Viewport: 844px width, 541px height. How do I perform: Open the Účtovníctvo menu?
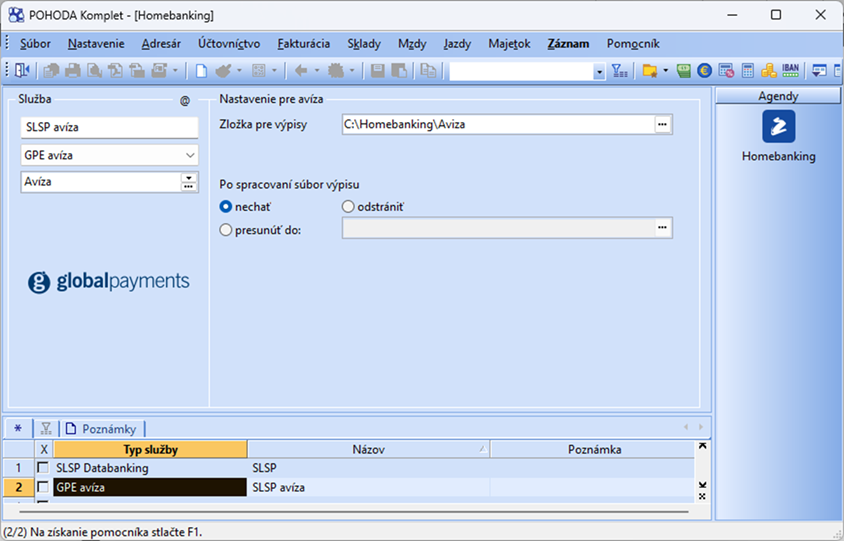point(229,44)
